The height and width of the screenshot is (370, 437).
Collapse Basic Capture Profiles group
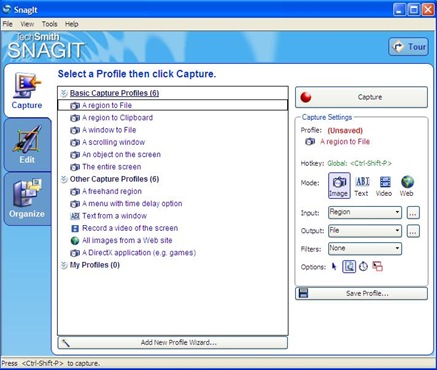coord(64,93)
